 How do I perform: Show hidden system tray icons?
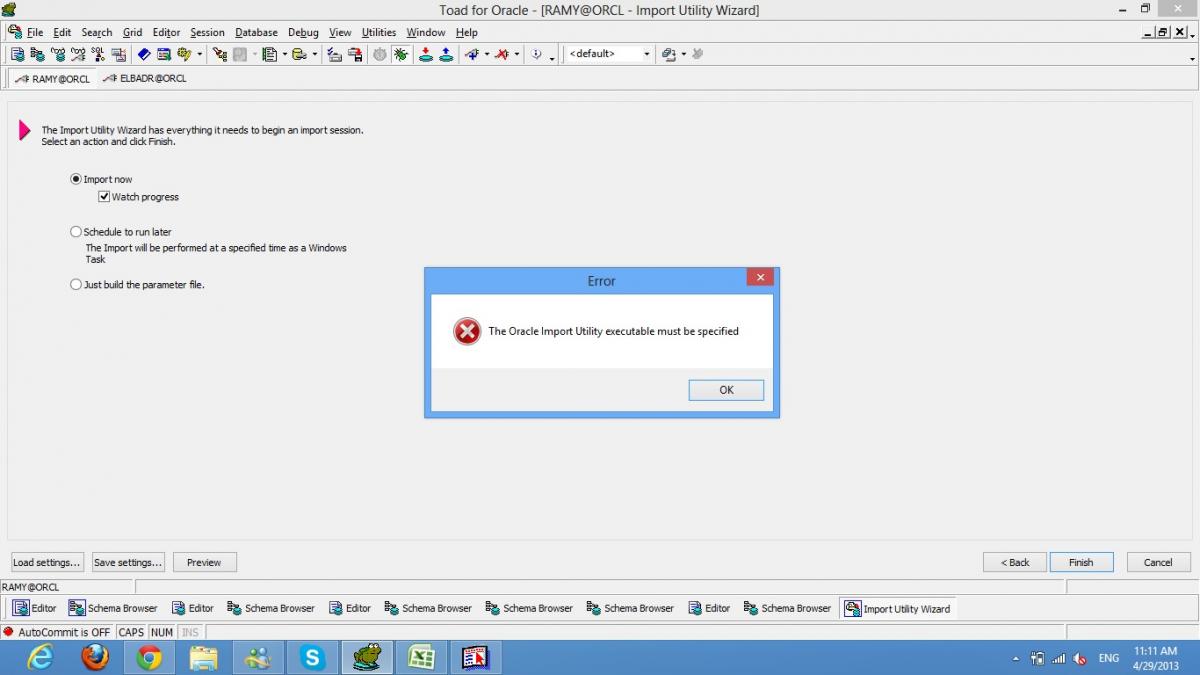pyautogui.click(x=1016, y=659)
